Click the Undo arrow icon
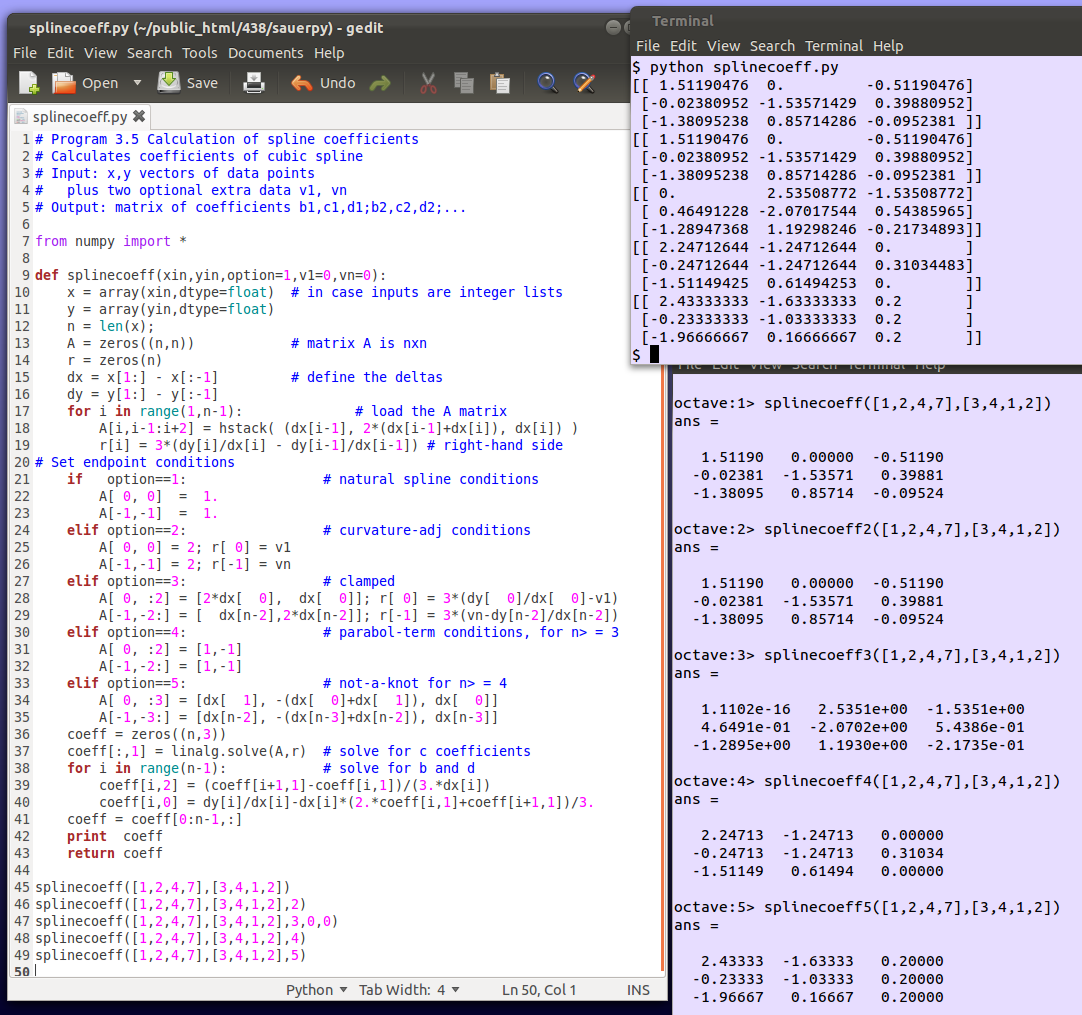 point(302,83)
